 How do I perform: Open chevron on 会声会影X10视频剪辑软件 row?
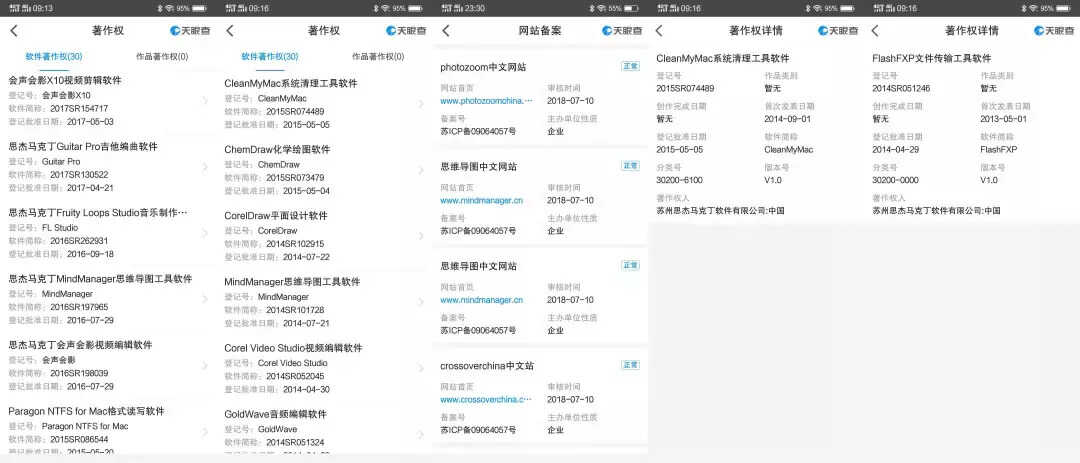205,101
